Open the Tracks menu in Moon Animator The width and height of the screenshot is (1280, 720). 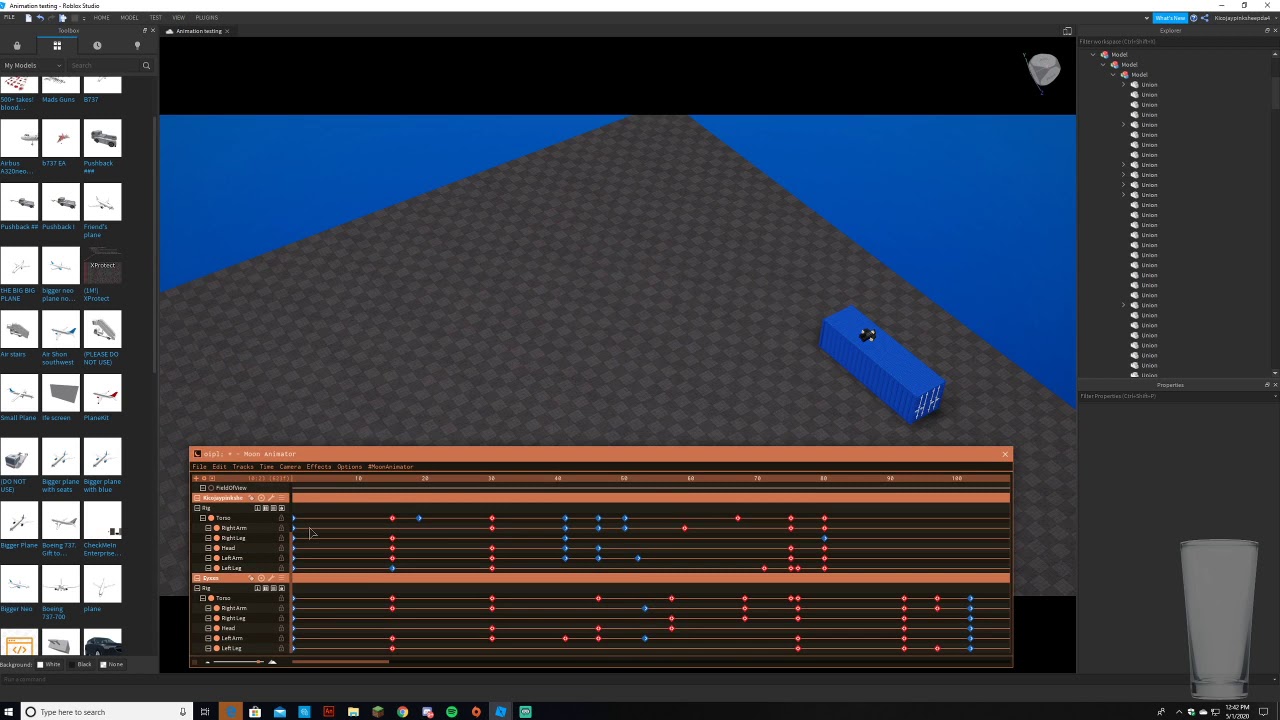(x=243, y=467)
